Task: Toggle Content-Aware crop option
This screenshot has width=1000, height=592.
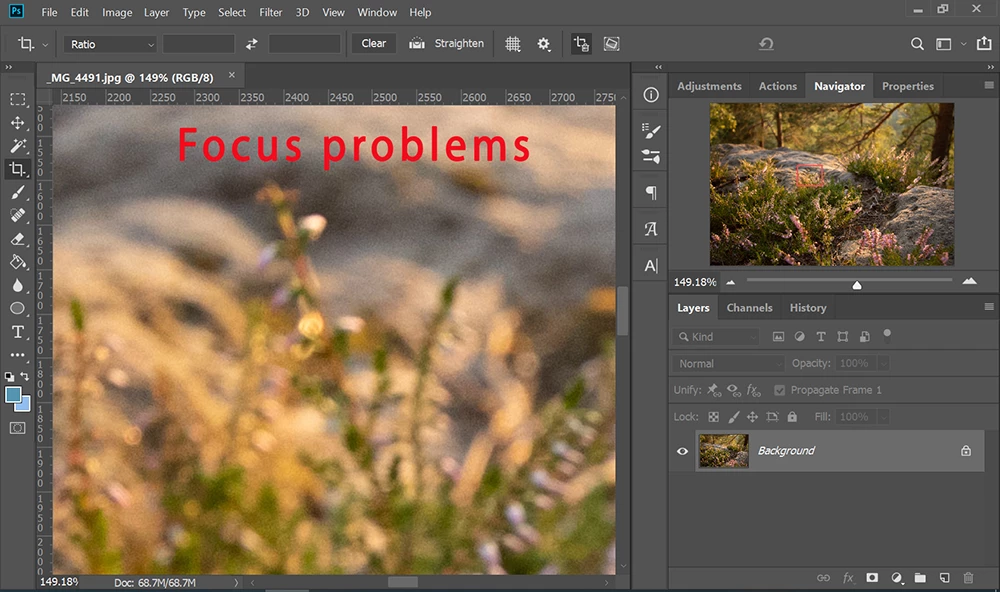Action: 611,44
